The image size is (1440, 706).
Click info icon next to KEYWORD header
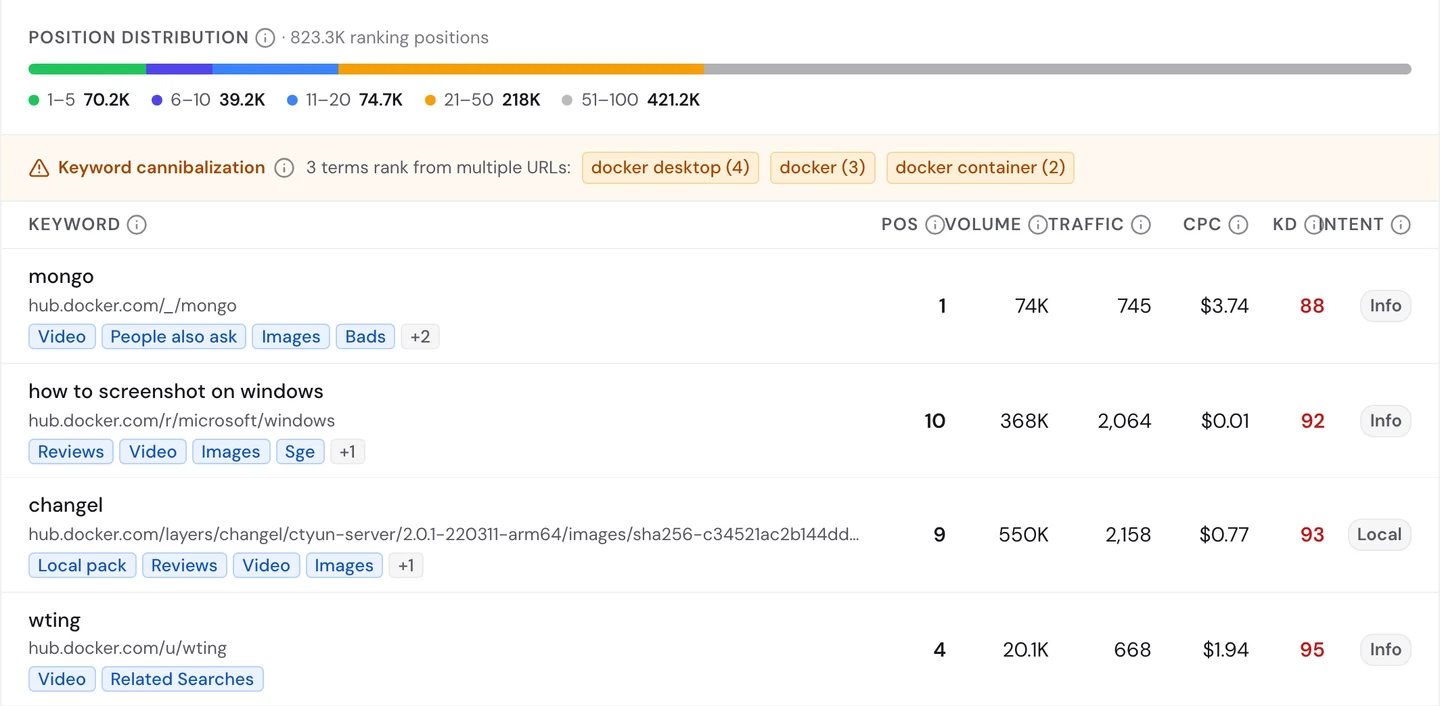(x=137, y=225)
